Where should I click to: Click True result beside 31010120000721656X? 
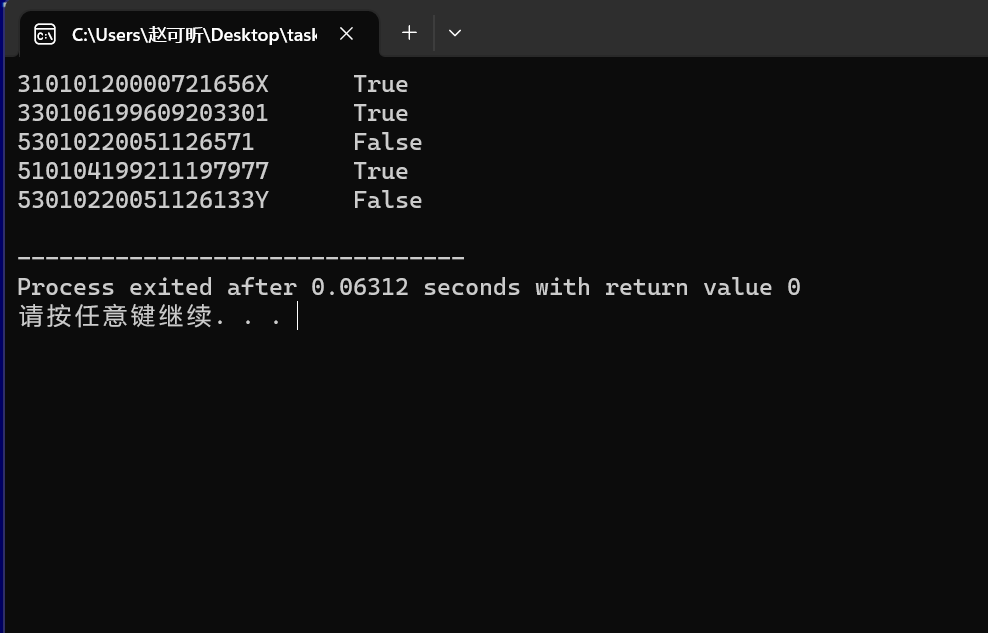pyautogui.click(x=380, y=84)
